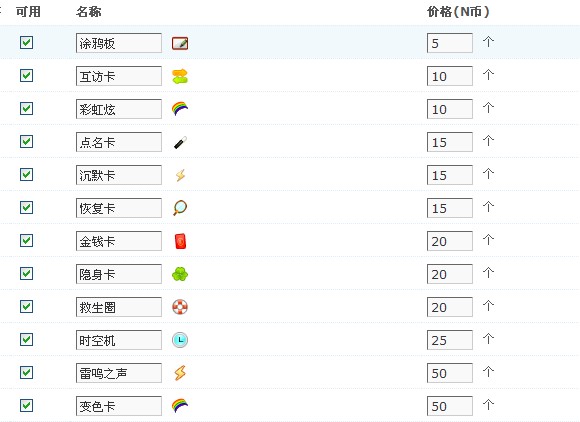Click the 涂鸦板 drawing board icon

180,43
